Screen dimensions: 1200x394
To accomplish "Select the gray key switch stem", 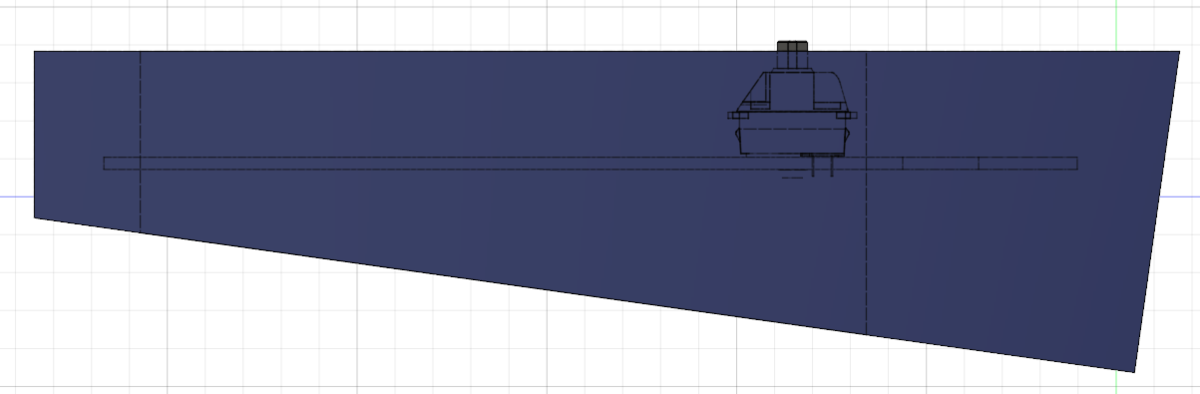I will coord(792,56).
